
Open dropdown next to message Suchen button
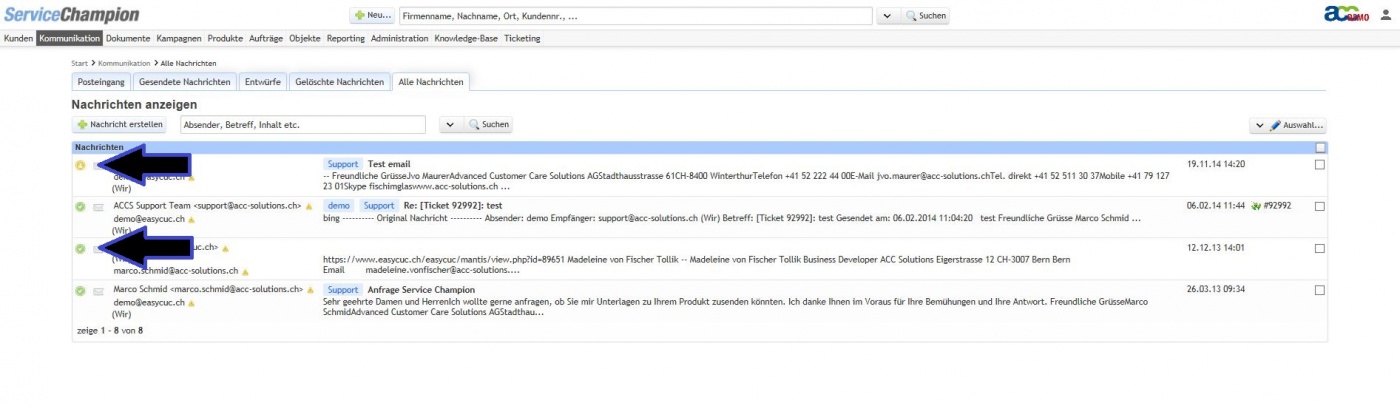(x=450, y=125)
